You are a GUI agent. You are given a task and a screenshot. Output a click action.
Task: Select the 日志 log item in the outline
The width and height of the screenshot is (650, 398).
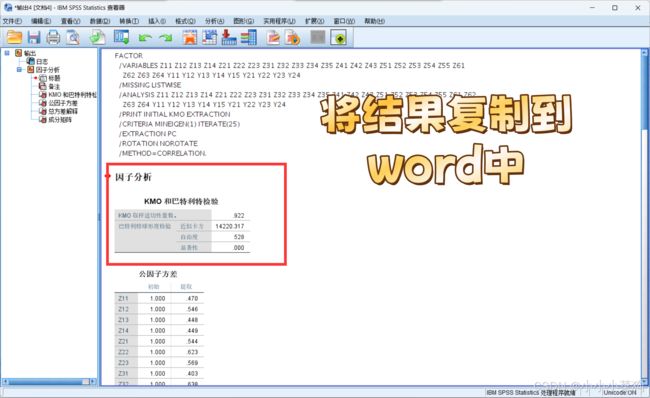point(42,61)
